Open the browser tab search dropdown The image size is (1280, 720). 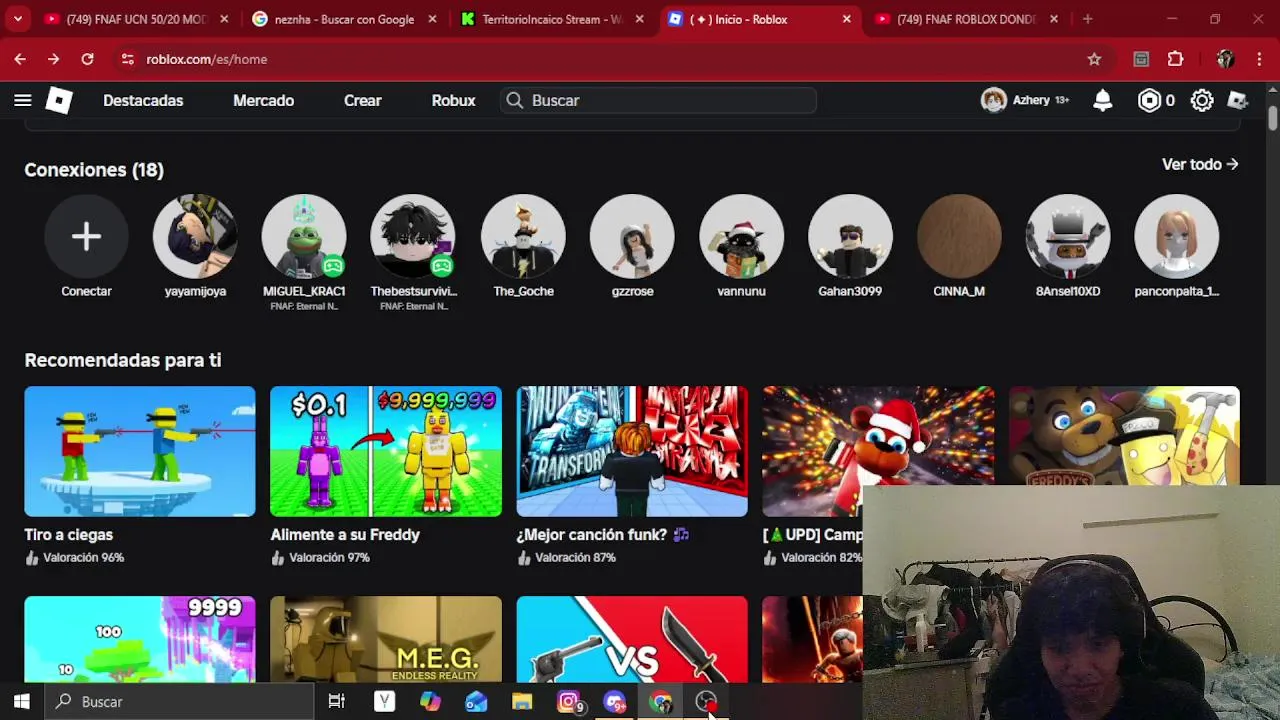click(17, 19)
